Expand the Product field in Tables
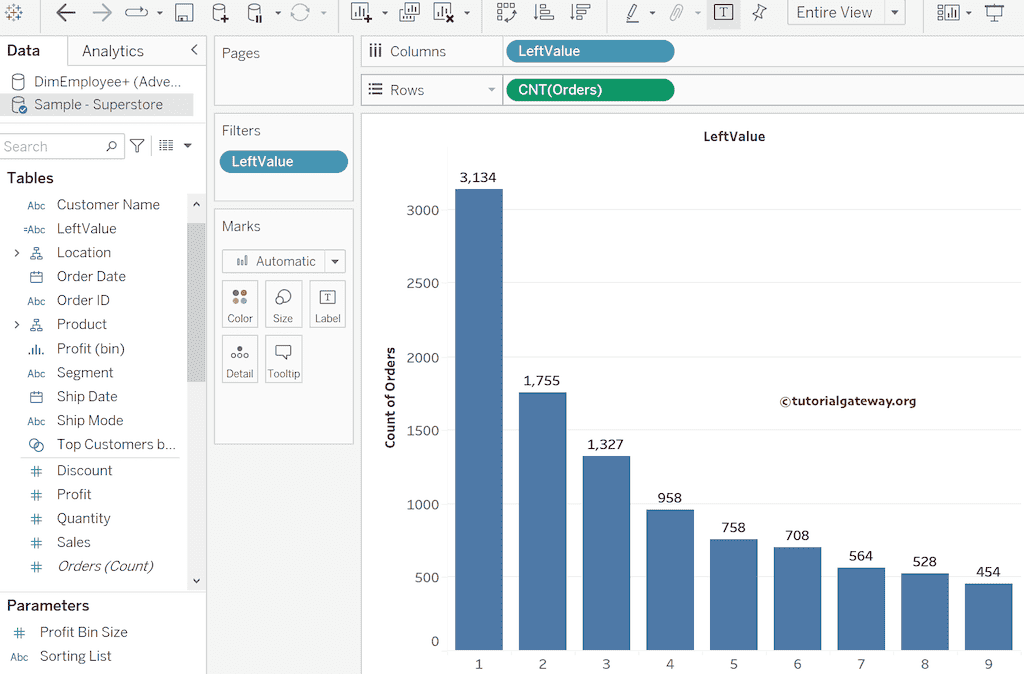1024x674 pixels. (x=18, y=324)
